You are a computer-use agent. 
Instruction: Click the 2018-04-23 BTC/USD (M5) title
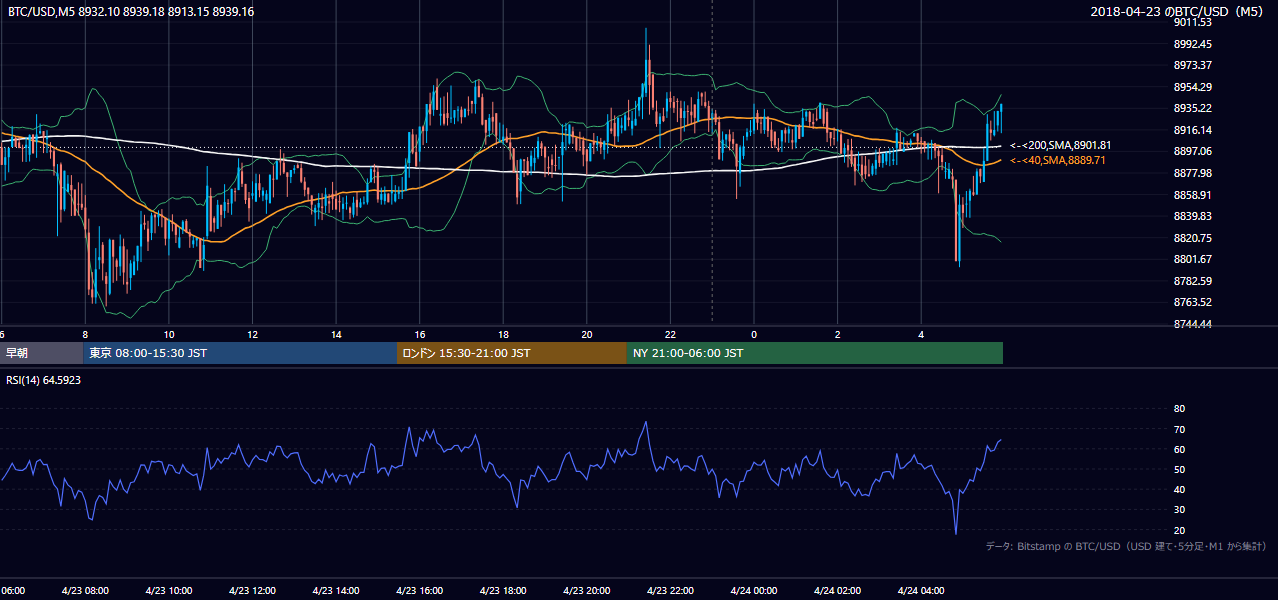[1179, 11]
